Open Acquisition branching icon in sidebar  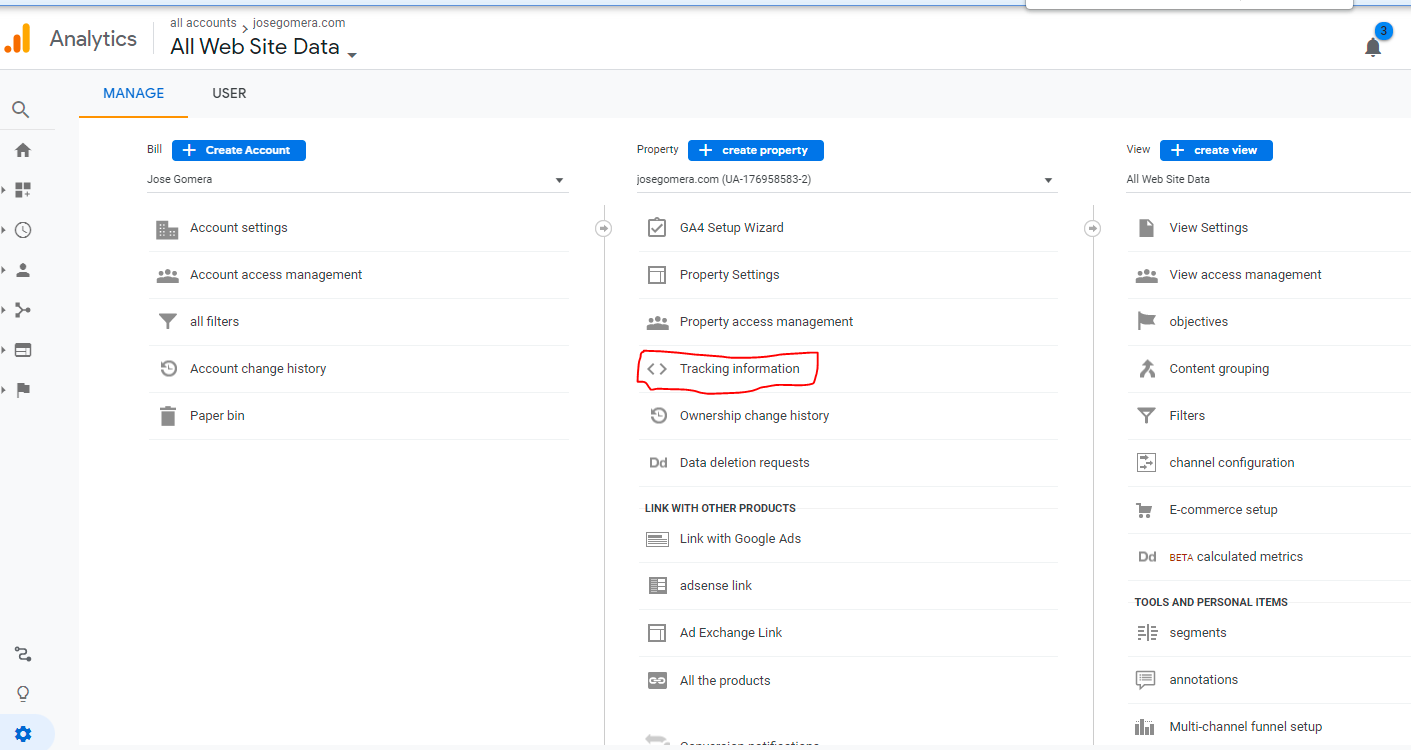[x=22, y=310]
